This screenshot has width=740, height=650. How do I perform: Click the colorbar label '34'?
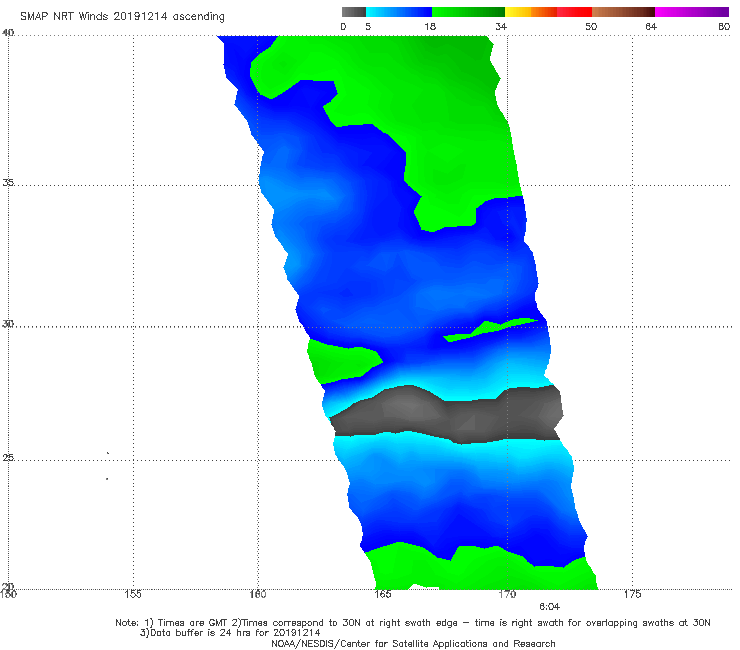(x=501, y=26)
